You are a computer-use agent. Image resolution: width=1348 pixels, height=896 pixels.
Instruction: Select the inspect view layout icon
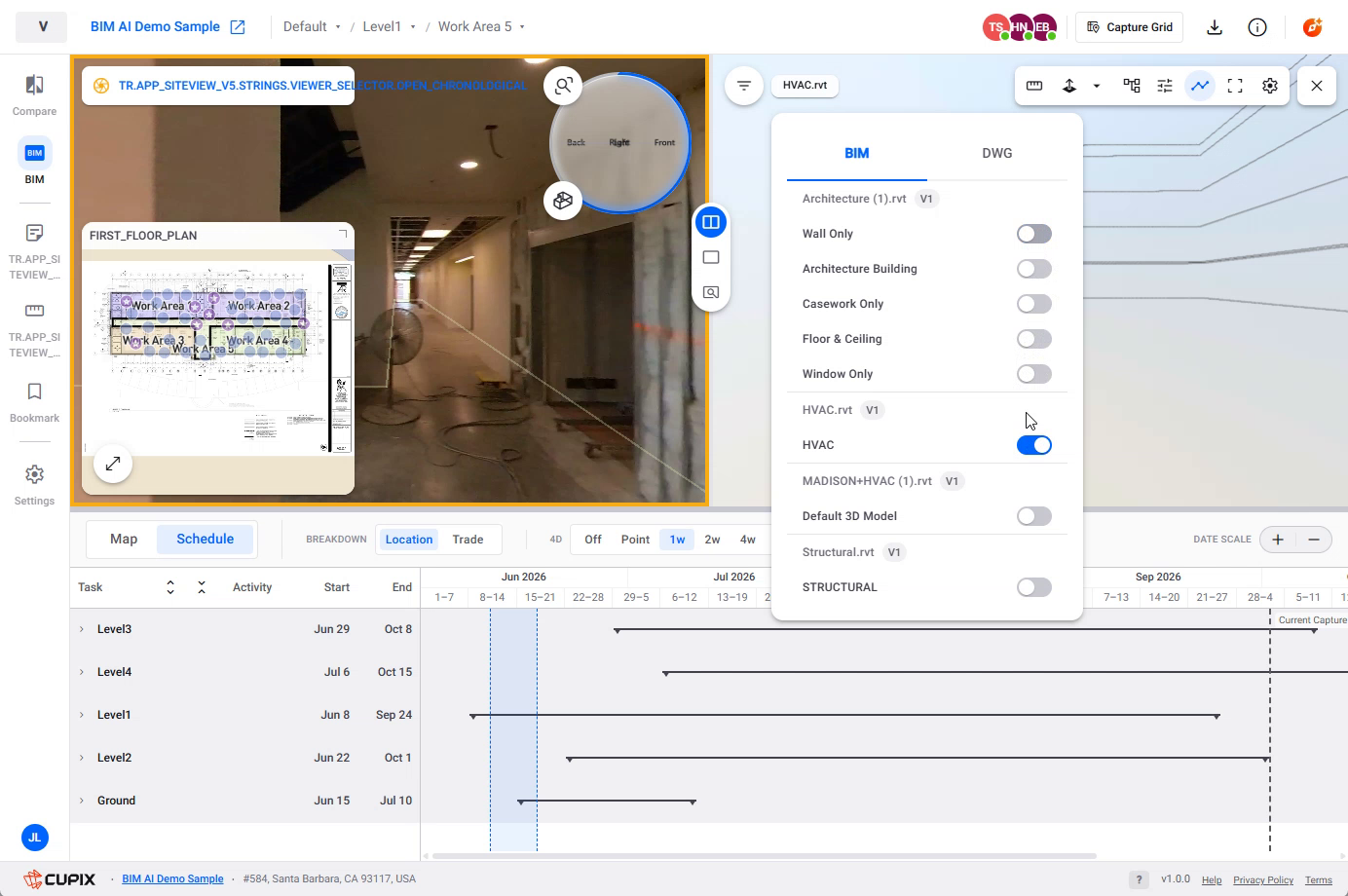[x=711, y=292]
